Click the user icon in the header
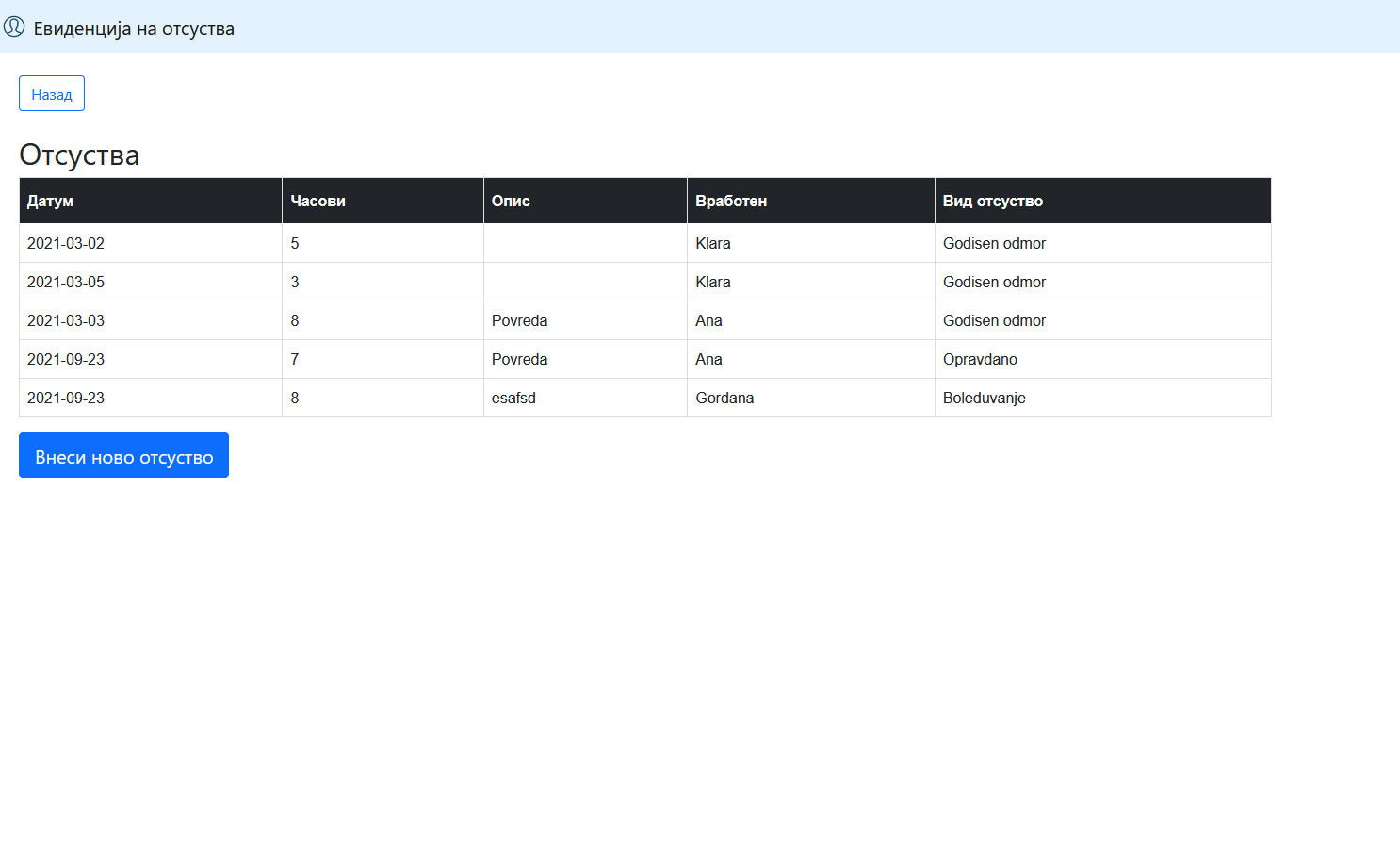This screenshot has width=1400, height=846. click(14, 26)
